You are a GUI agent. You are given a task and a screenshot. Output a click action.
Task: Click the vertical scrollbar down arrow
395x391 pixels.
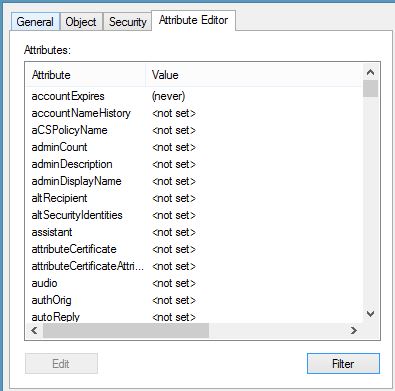370,314
